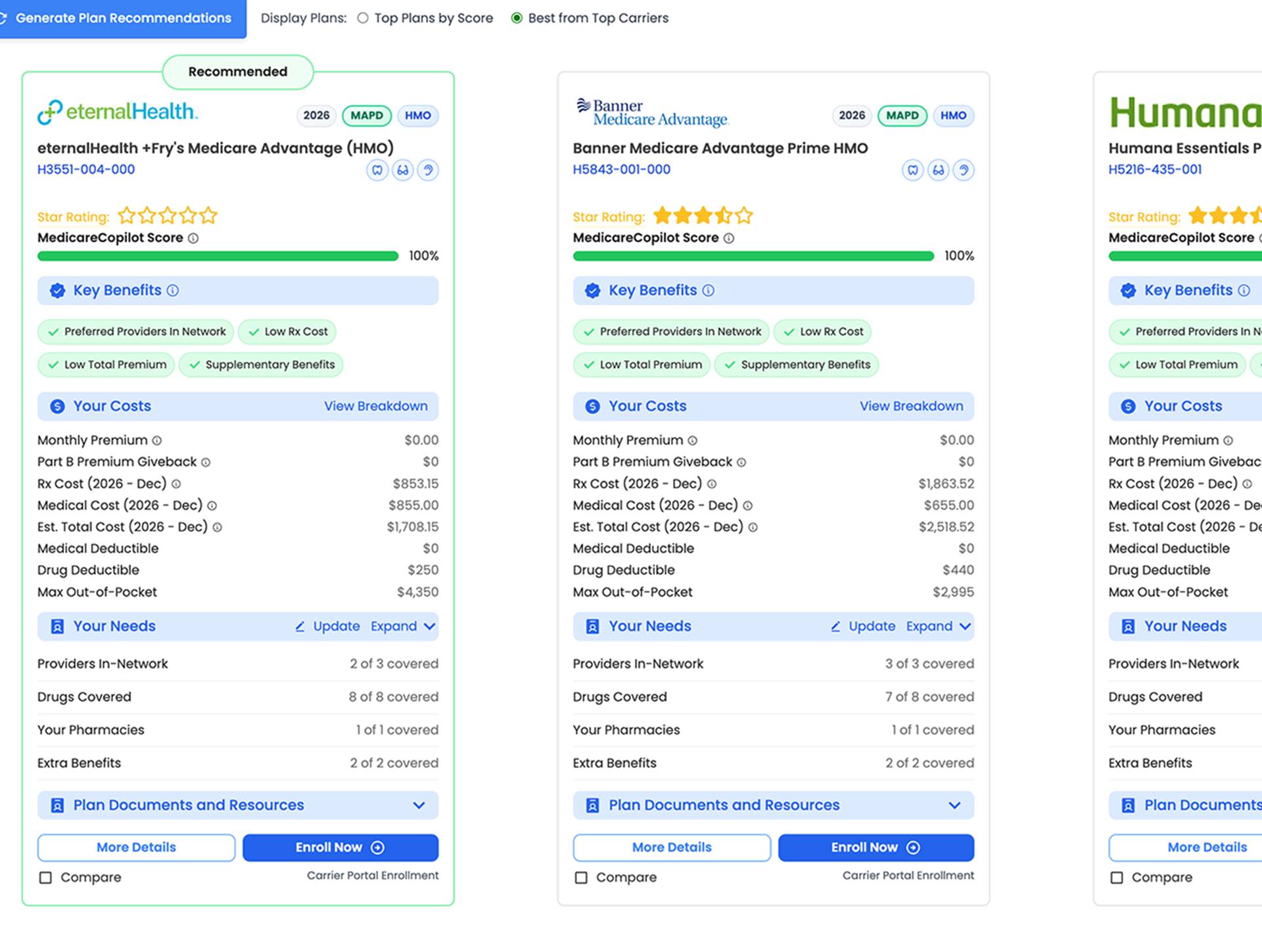1262x952 pixels.
Task: Check Compare box on eternalHealth plan
Action: click(x=45, y=878)
